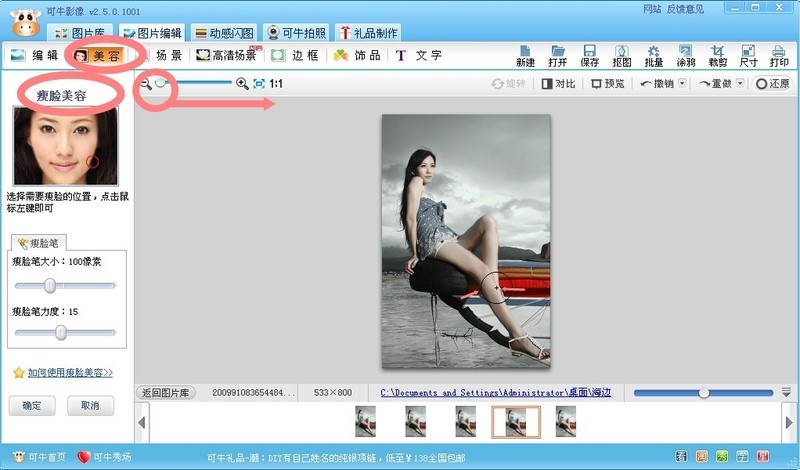This screenshot has height=470, width=800.
Task: Click the 可牛礼品 promotion text in status bar
Action: [336, 458]
